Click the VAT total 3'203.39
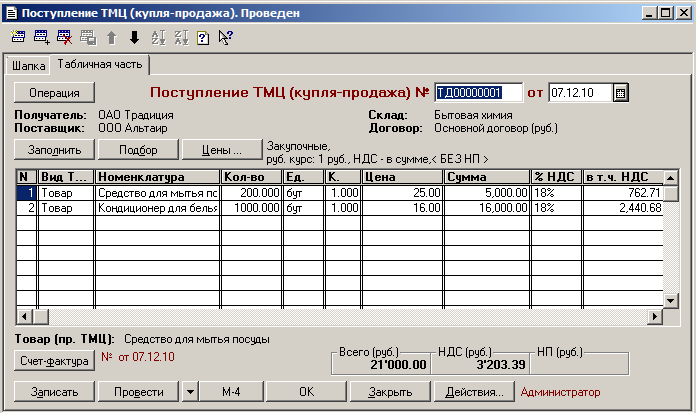The image size is (696, 413). pos(501,365)
